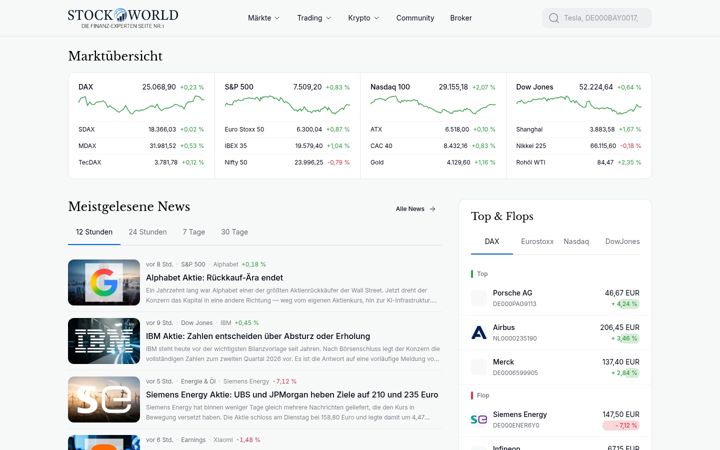720x450 pixels.
Task: Select the 12 Stunden news tab
Action: (94, 232)
